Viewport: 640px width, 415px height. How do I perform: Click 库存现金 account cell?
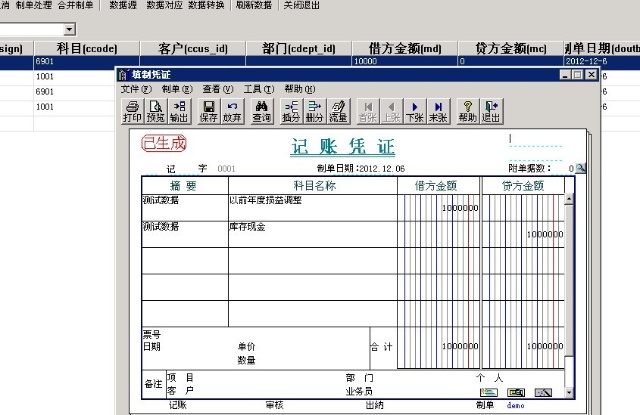pyautogui.click(x=313, y=234)
